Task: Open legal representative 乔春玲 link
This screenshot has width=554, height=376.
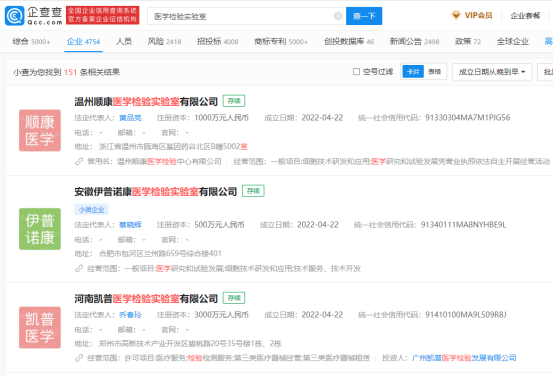Action: click(x=130, y=315)
